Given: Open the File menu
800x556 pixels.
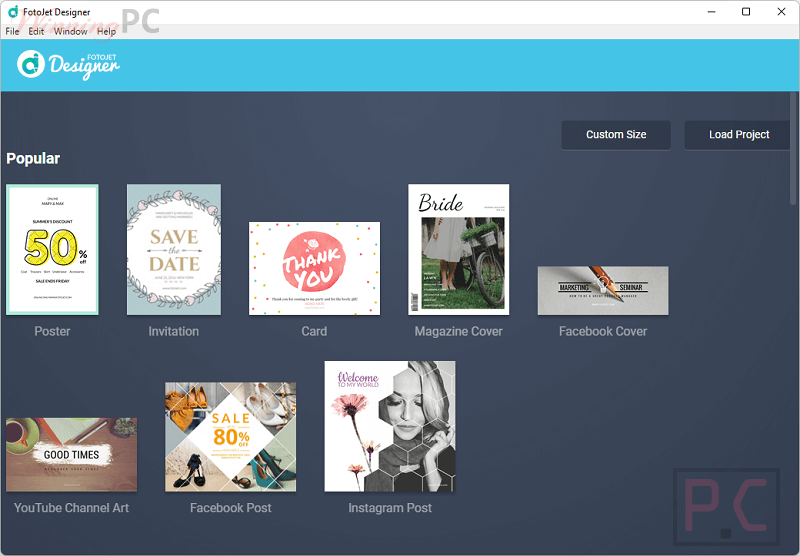Looking at the screenshot, I should pos(12,32).
